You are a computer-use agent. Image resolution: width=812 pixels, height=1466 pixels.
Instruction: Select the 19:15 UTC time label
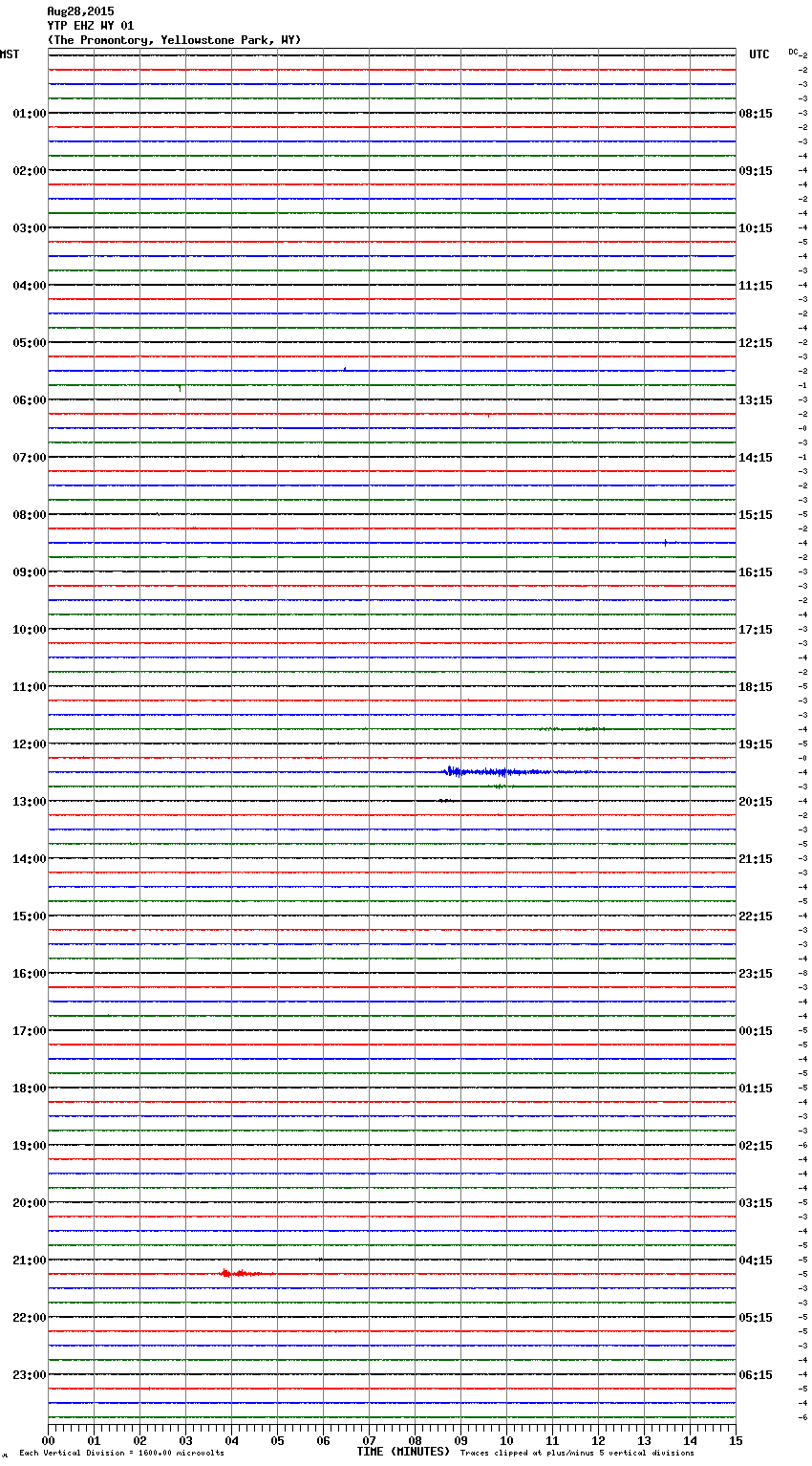click(756, 744)
